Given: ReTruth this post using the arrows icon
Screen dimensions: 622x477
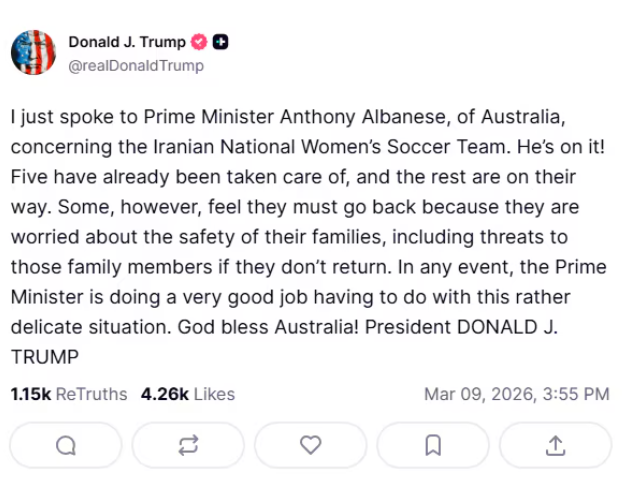Looking at the screenshot, I should pos(188,445).
